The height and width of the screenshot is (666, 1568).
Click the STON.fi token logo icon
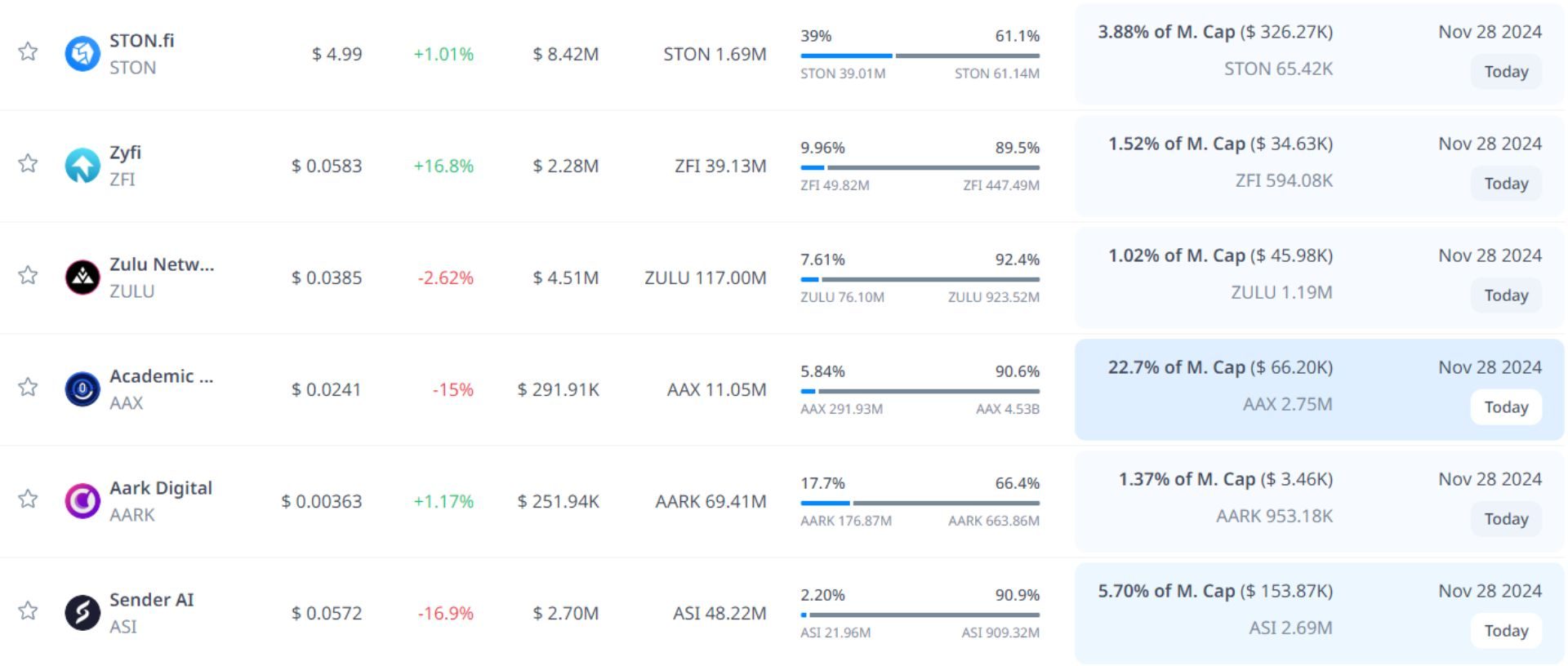point(82,54)
